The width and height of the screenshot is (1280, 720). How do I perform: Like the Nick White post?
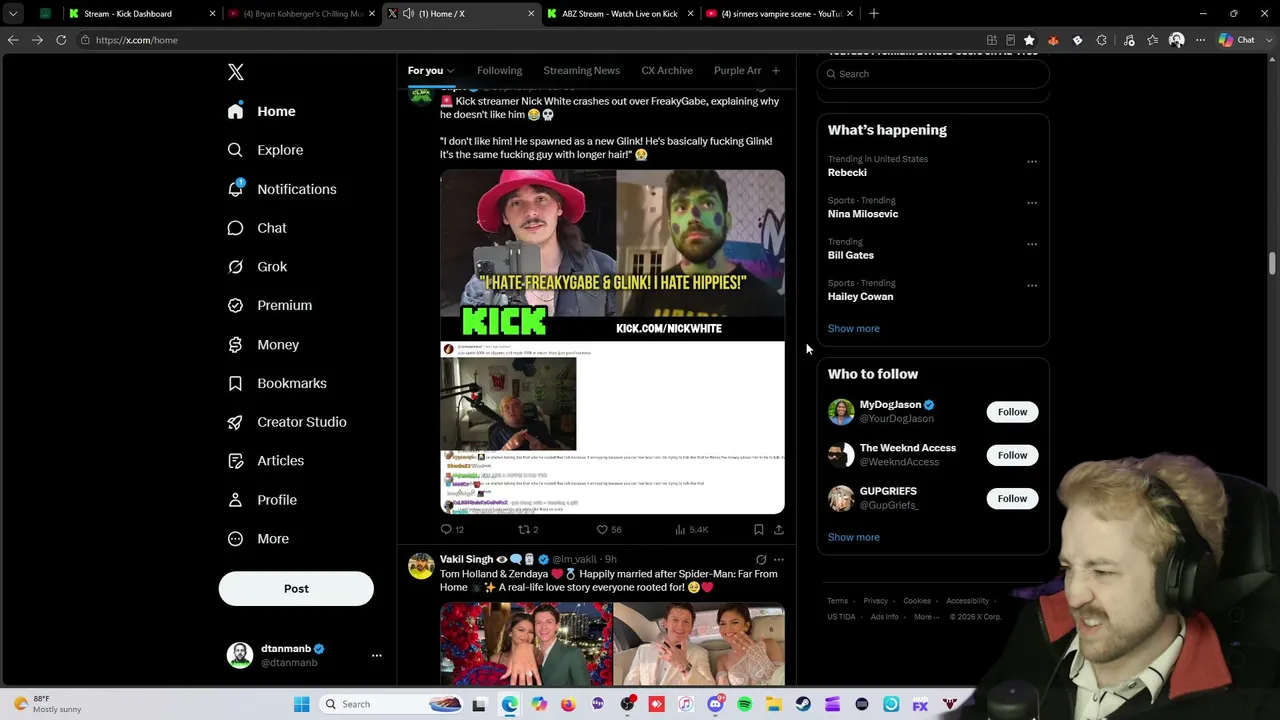[609, 529]
